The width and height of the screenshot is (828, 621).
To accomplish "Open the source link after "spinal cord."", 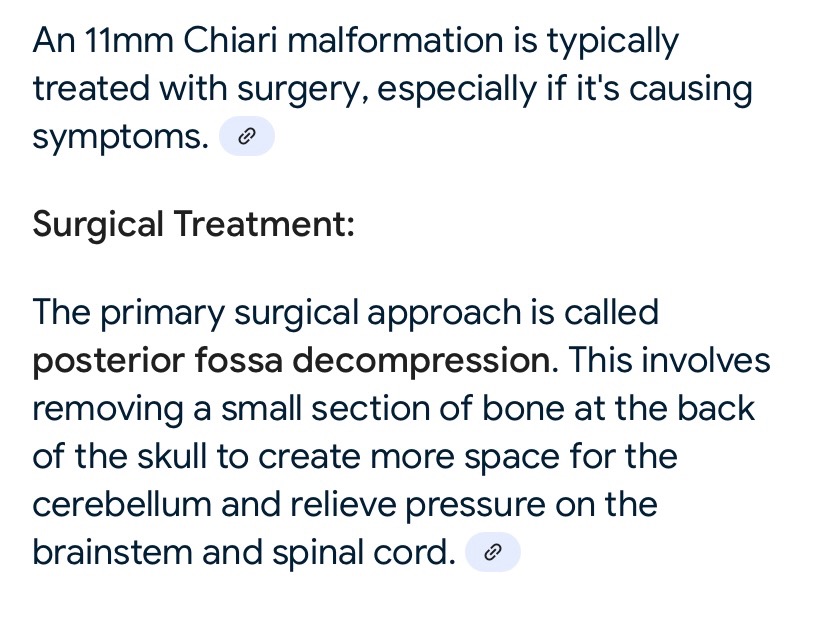I will [493, 553].
